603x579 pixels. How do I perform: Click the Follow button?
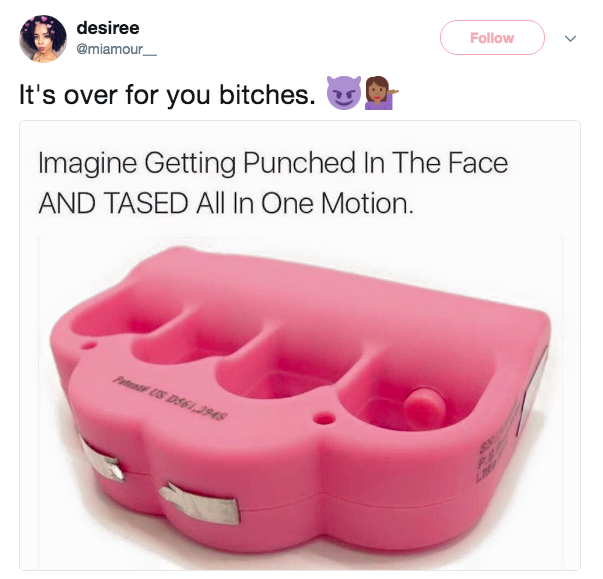492,38
